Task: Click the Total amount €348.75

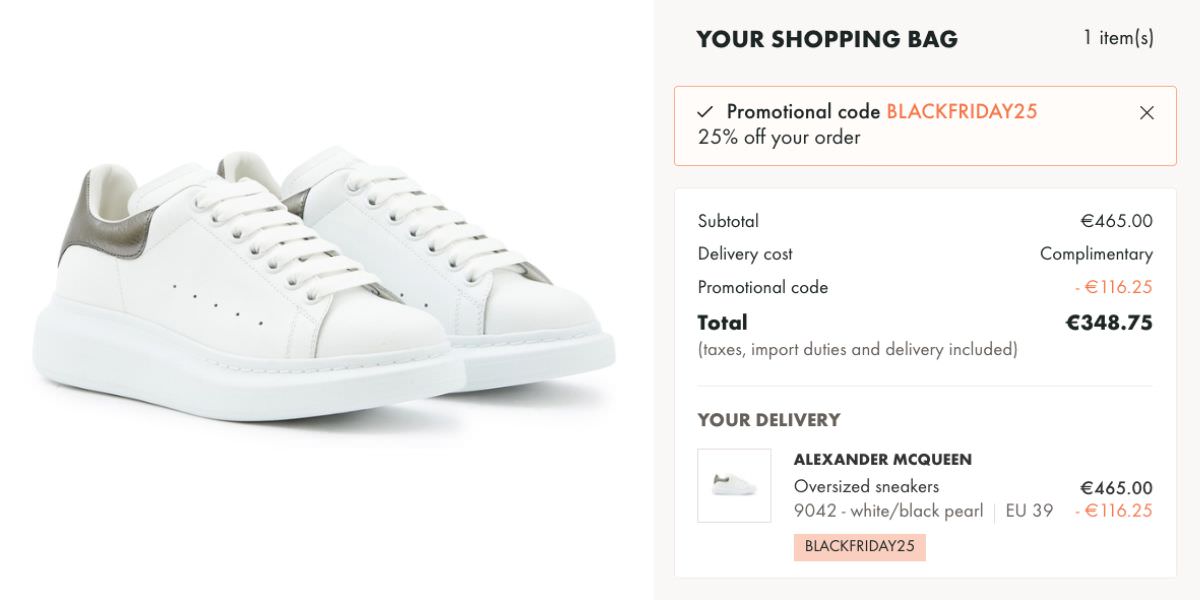Action: pyautogui.click(x=1109, y=323)
